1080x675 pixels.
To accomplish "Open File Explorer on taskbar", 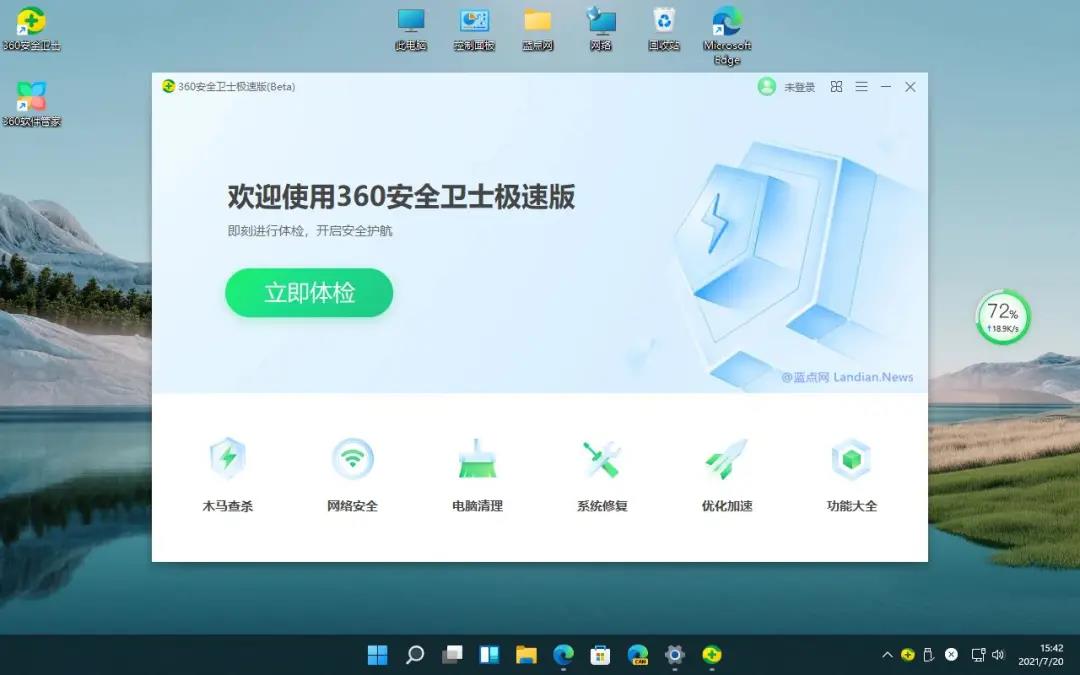I will point(526,654).
